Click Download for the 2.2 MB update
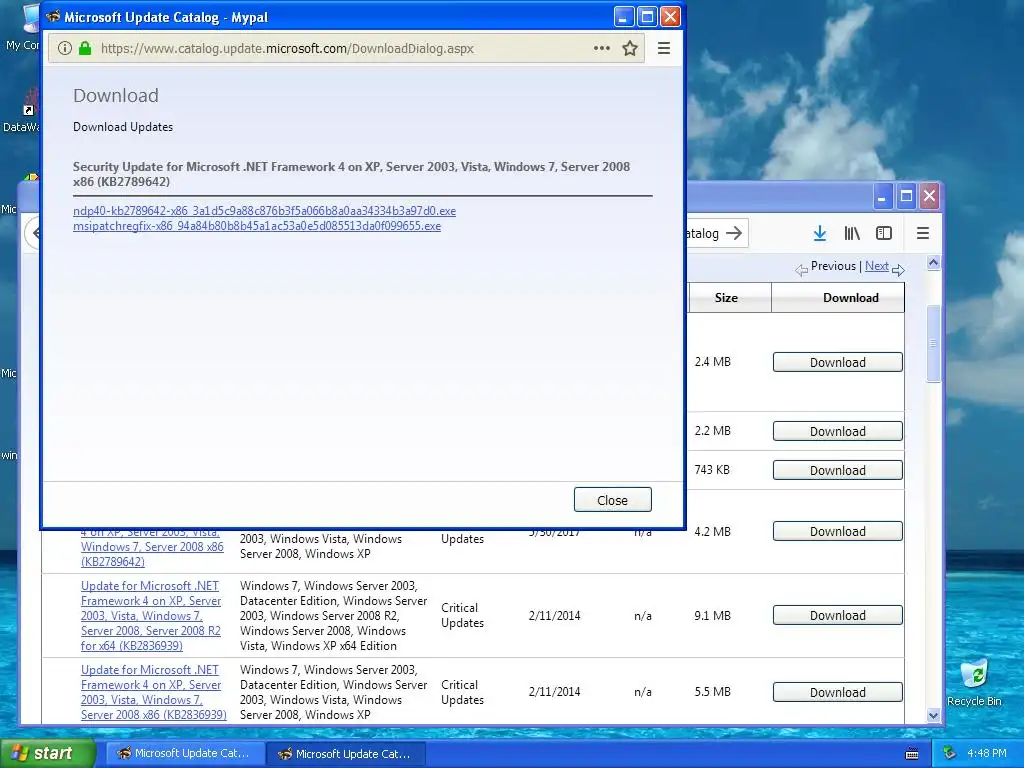This screenshot has height=768, width=1024. point(838,431)
